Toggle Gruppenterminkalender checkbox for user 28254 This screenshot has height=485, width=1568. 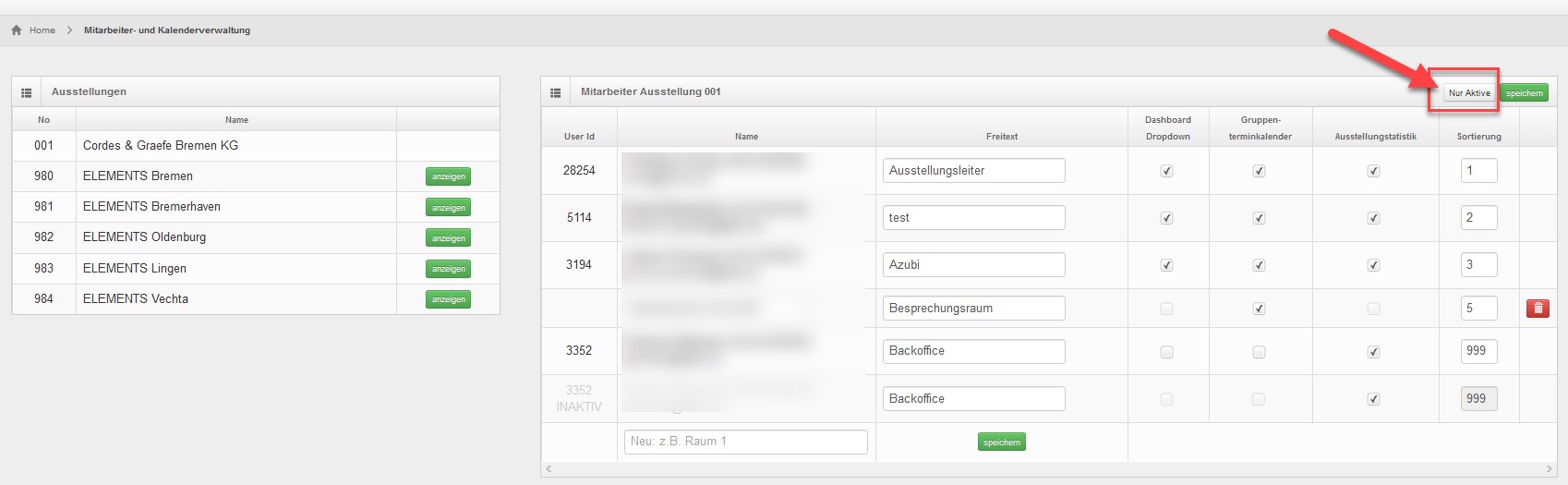[1260, 171]
